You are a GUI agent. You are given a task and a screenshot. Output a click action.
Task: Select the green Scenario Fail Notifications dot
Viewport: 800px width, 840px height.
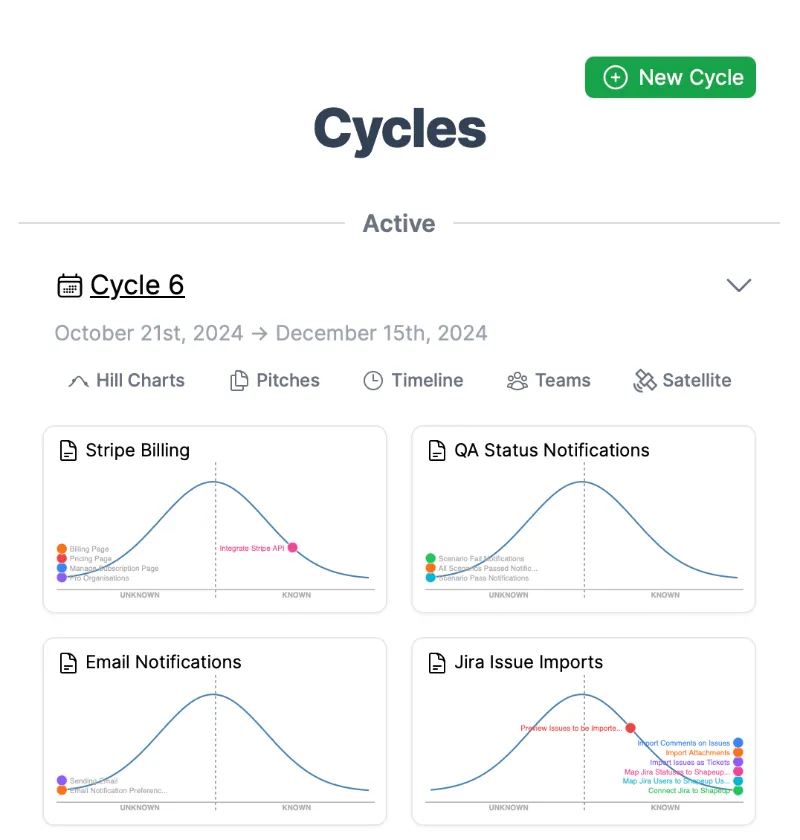coord(430,558)
